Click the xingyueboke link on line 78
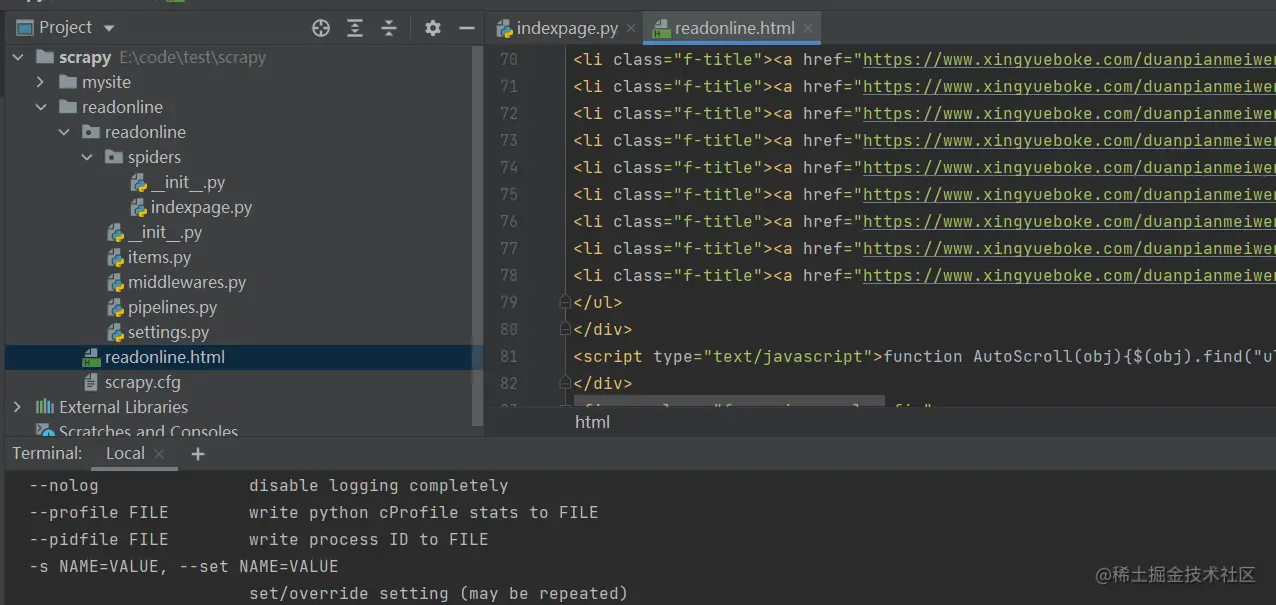Screen dimensions: 1276x605 (x=1069, y=275)
